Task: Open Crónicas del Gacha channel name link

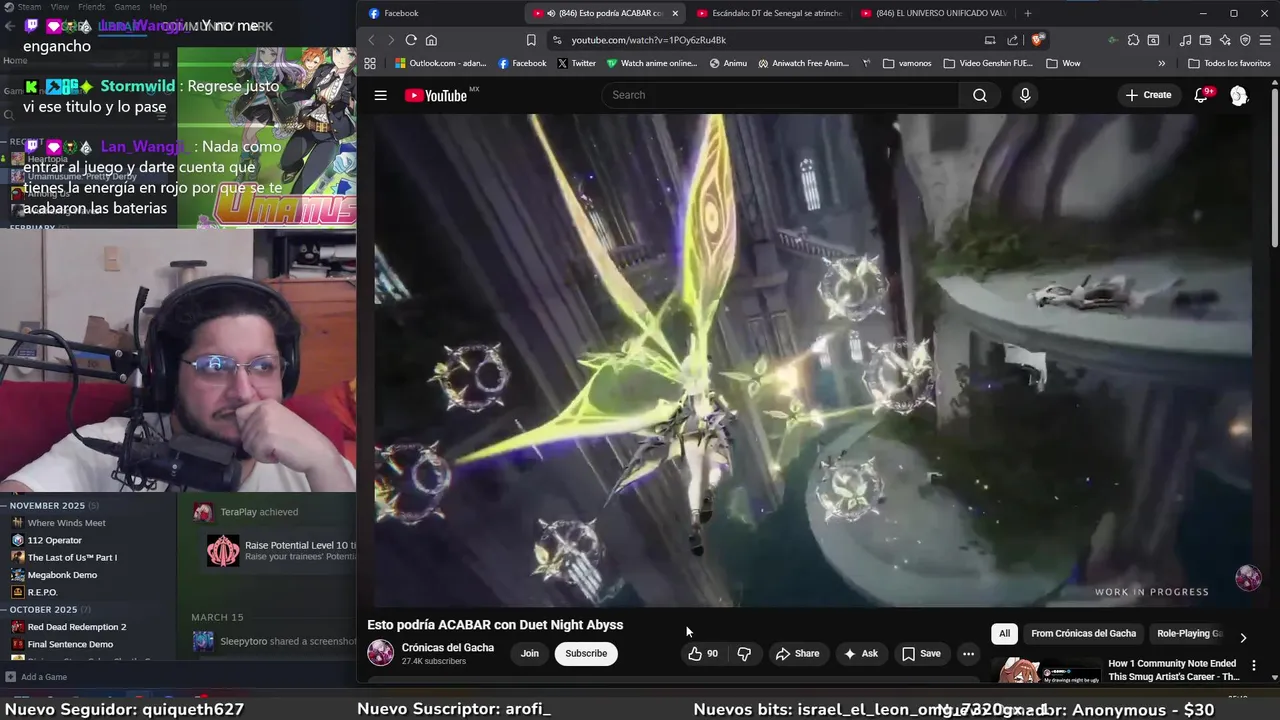Action: coord(448,647)
